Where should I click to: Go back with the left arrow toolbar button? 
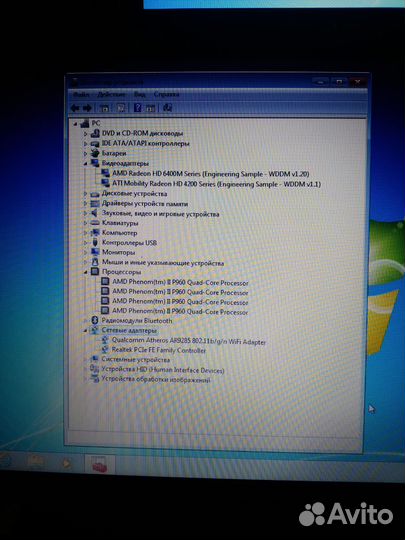click(75, 108)
